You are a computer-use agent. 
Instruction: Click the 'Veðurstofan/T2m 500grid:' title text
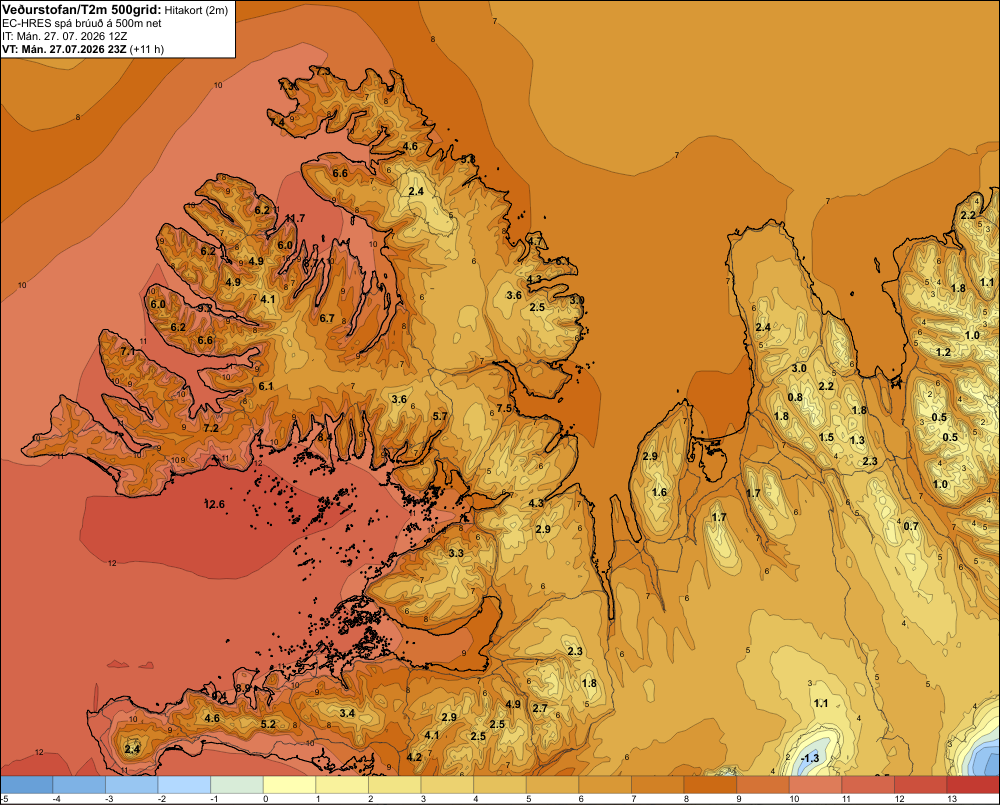pos(82,10)
